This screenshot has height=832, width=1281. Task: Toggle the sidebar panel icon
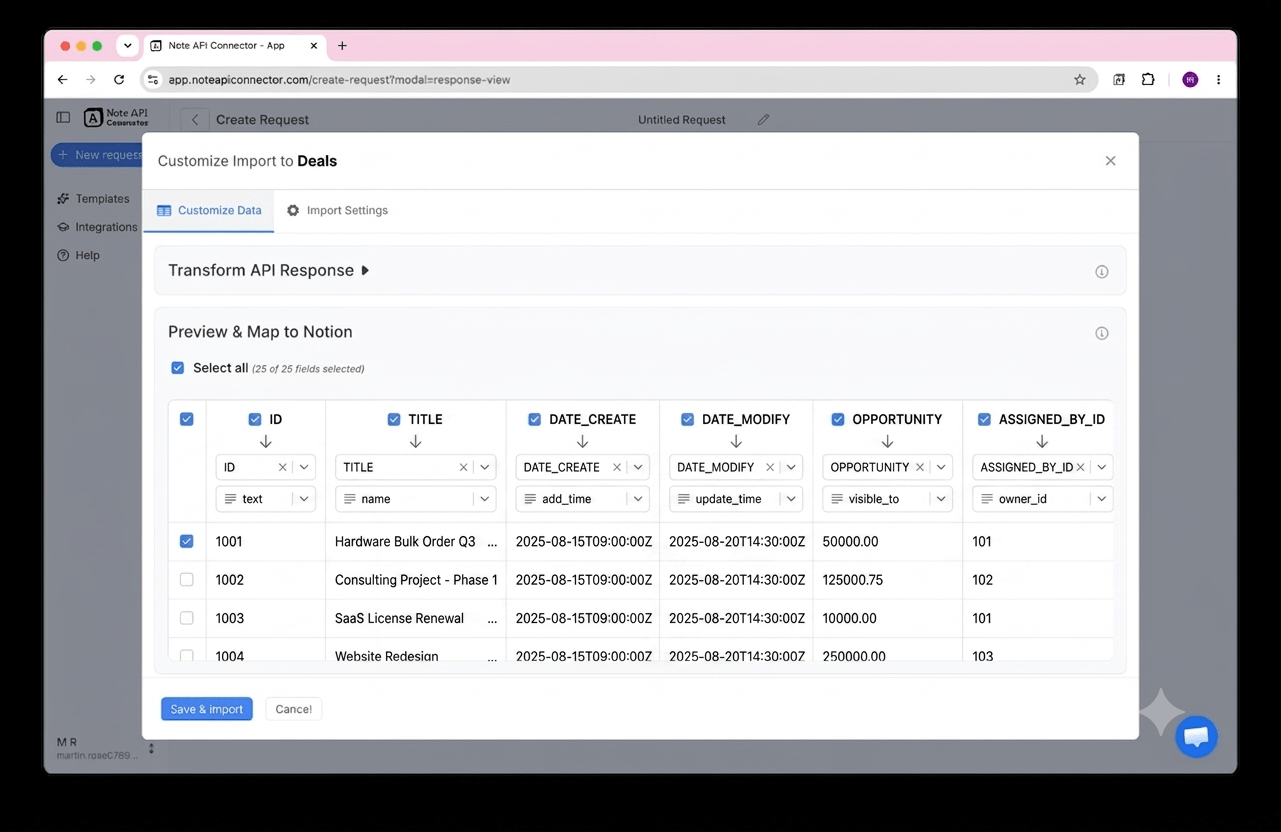coord(63,118)
